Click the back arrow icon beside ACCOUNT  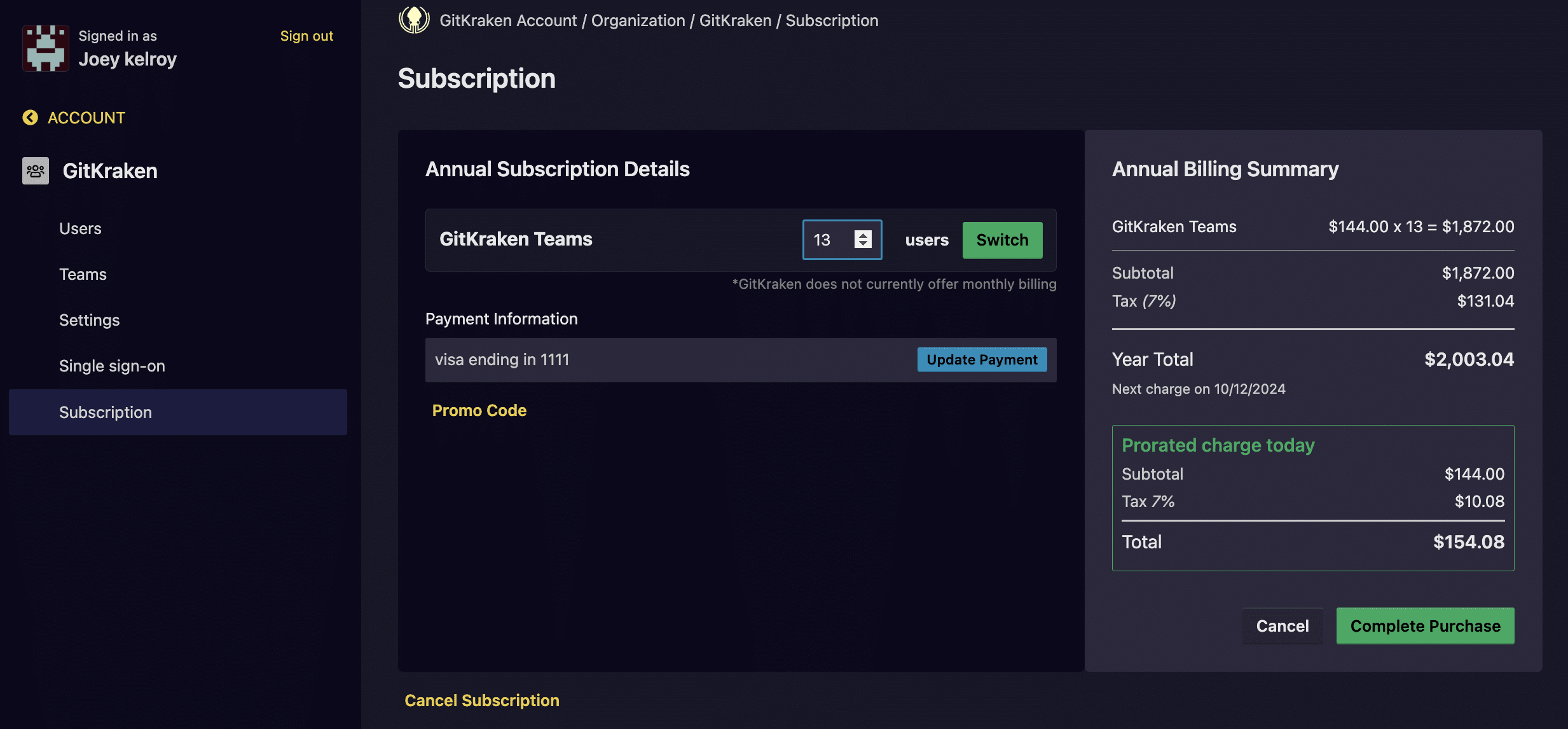(30, 118)
